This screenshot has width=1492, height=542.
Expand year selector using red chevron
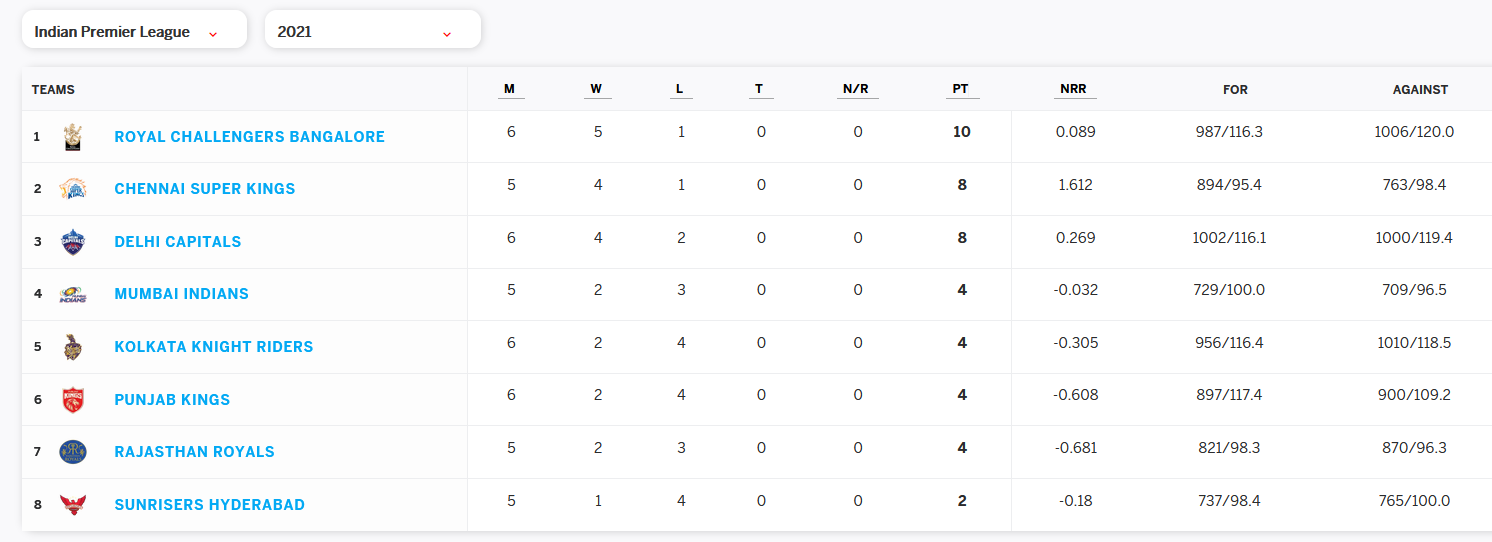[x=446, y=34]
